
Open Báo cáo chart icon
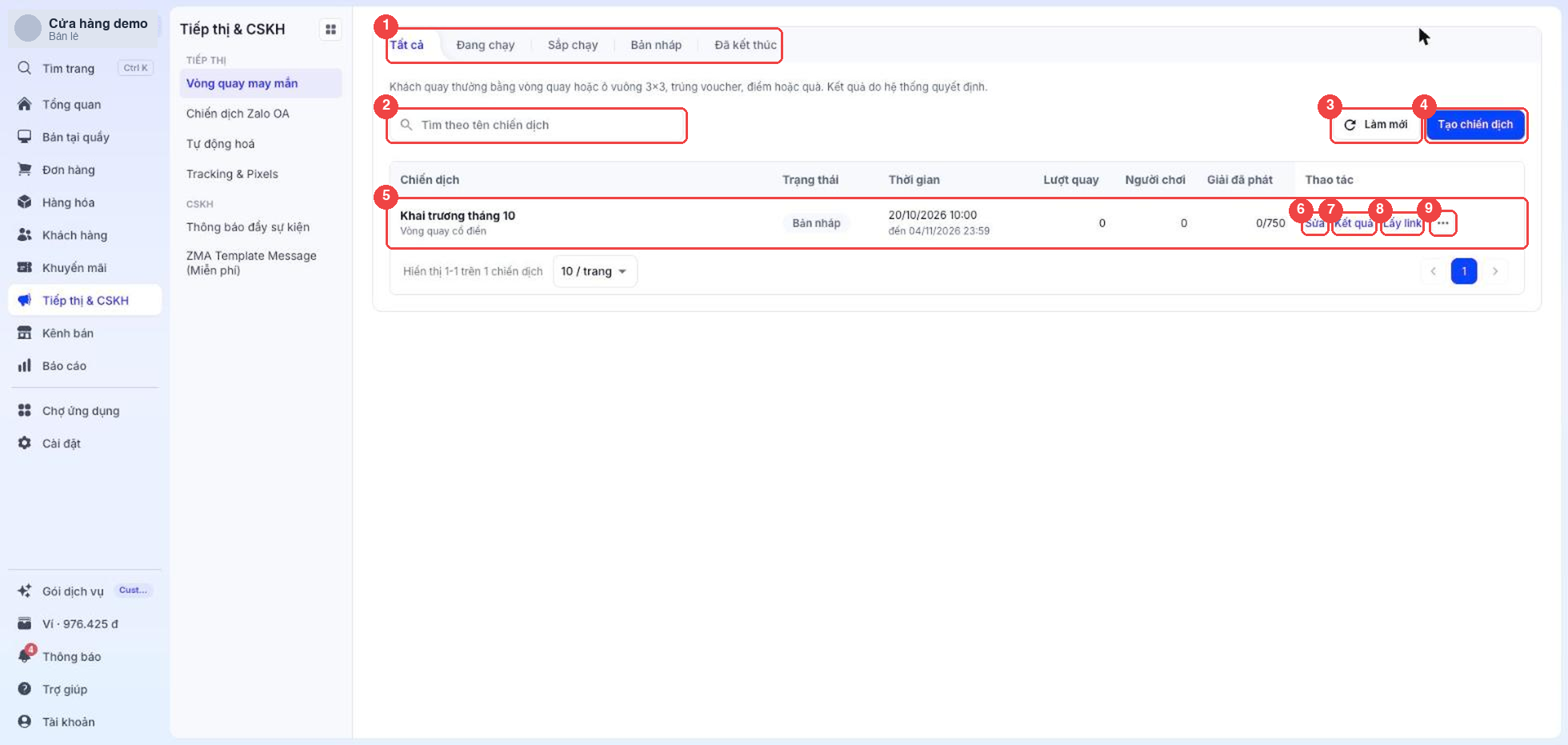[x=25, y=366]
